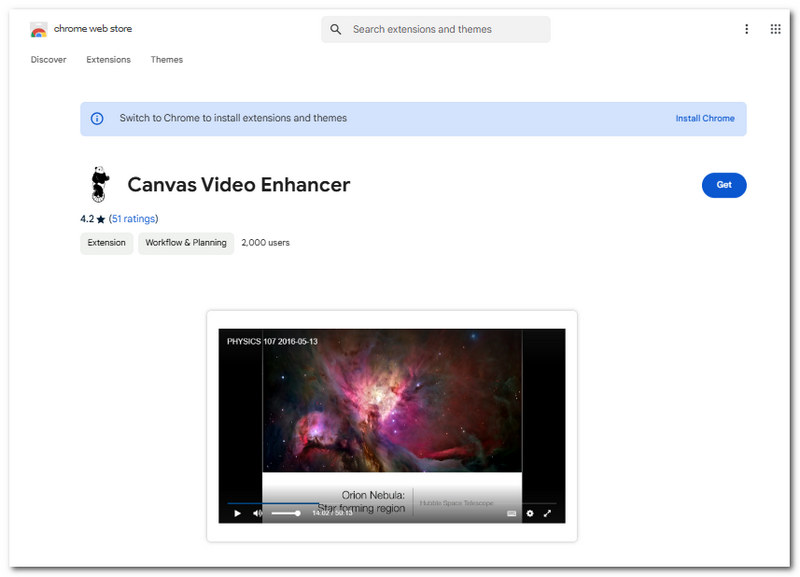Switch to the Extensions tab
Viewport: 800px width, 577px height.
point(108,60)
